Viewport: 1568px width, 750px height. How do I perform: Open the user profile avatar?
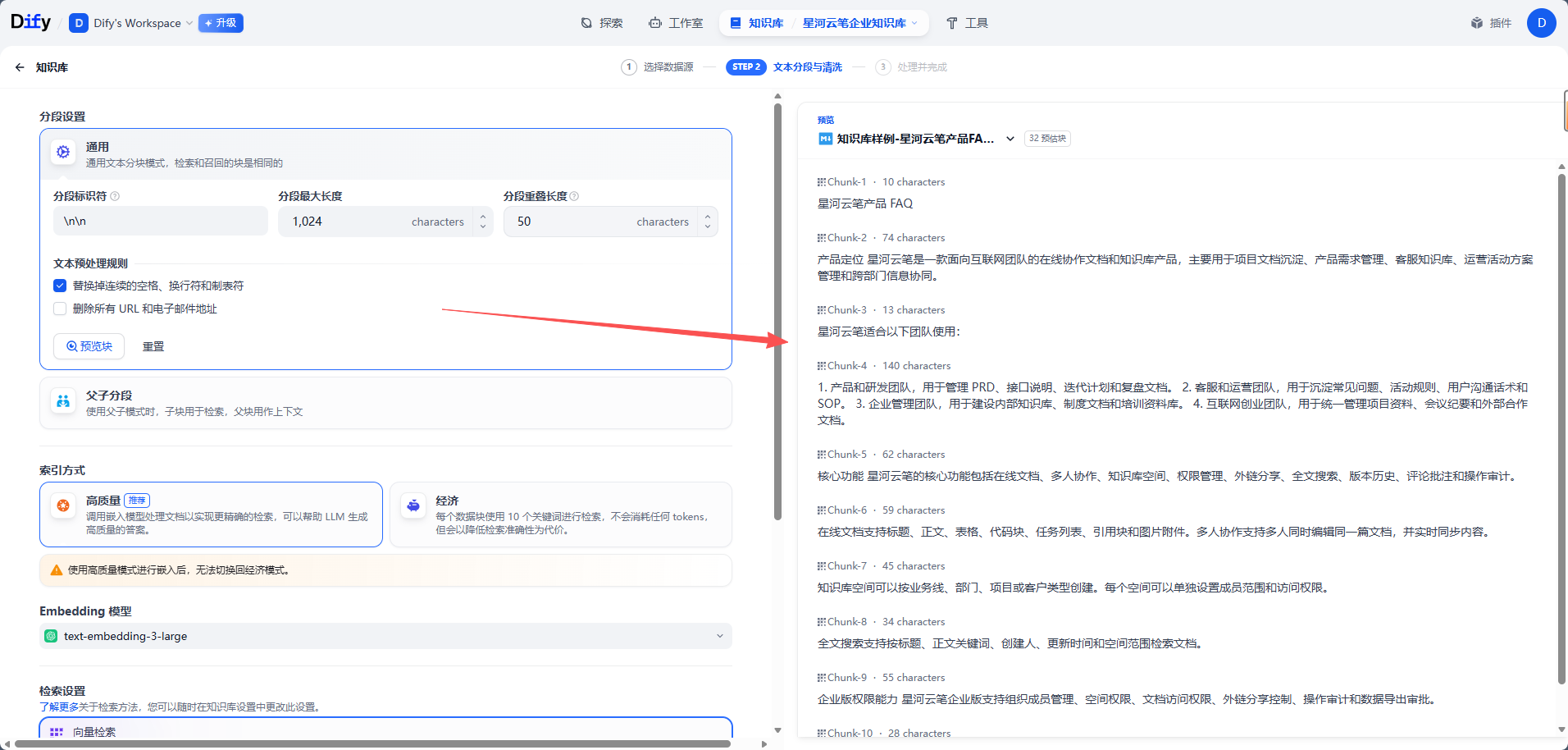click(x=1541, y=23)
